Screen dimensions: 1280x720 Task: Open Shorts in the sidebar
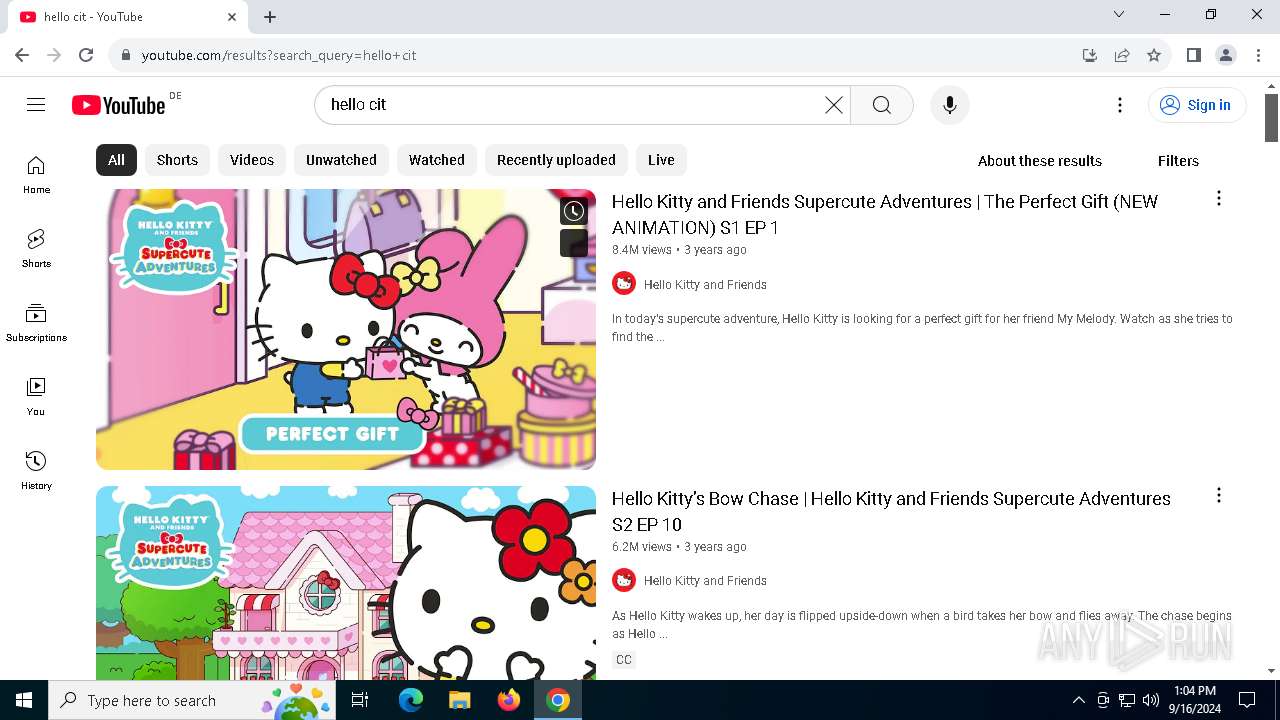pyautogui.click(x=36, y=248)
